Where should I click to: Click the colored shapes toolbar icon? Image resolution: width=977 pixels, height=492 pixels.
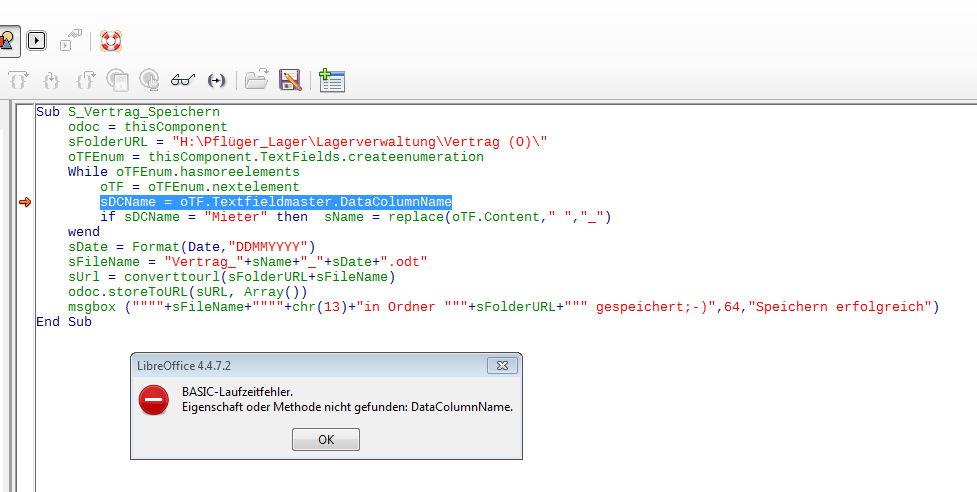tap(7, 41)
